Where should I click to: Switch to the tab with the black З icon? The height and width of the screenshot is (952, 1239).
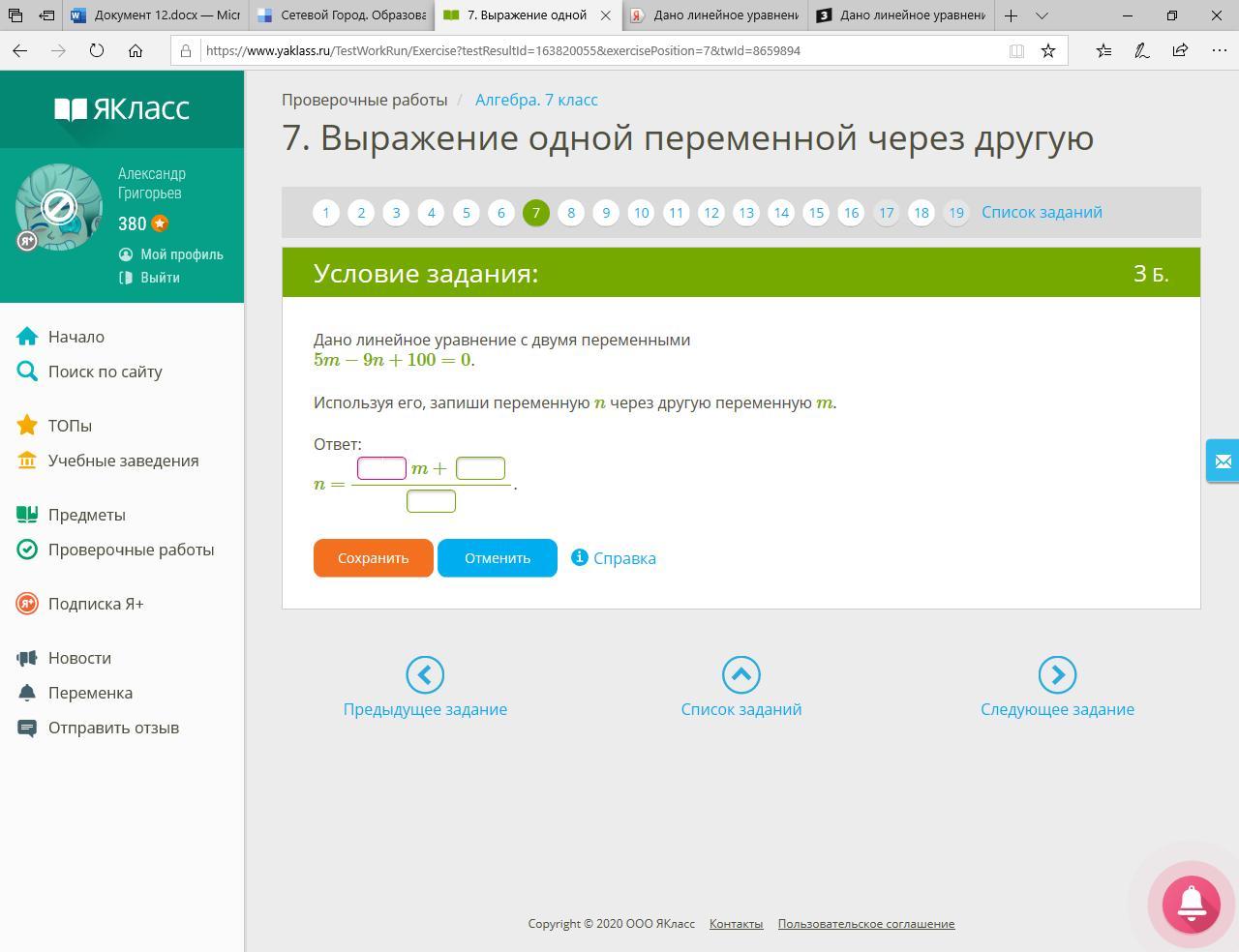pyautogui.click(x=901, y=15)
